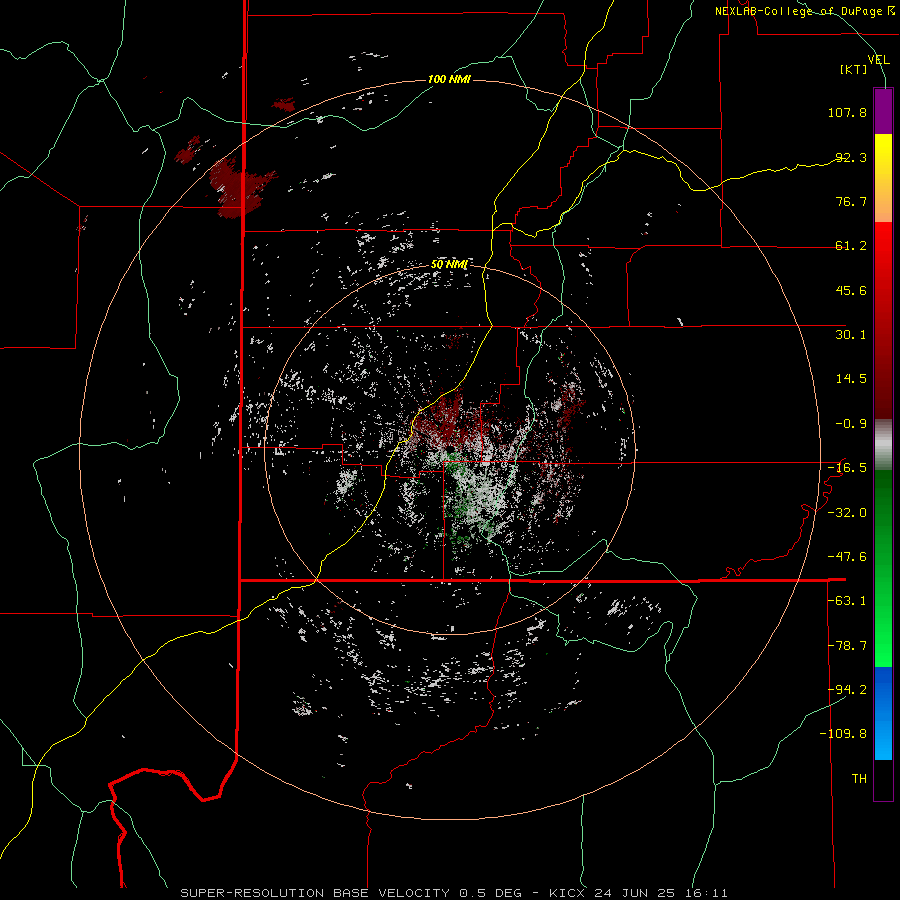900x900 pixels.
Task: Select the -0.9 velocity scale value
Action: click(x=851, y=424)
